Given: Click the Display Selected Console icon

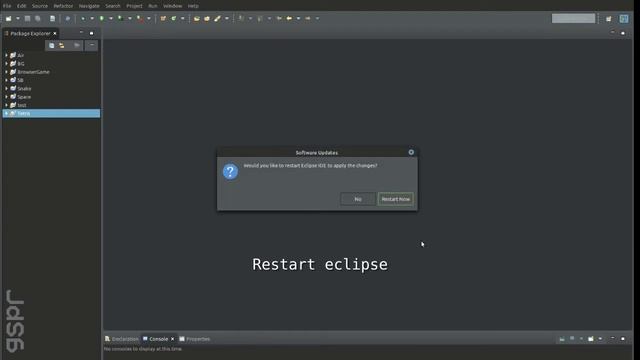Looking at the screenshot, I should [572, 339].
